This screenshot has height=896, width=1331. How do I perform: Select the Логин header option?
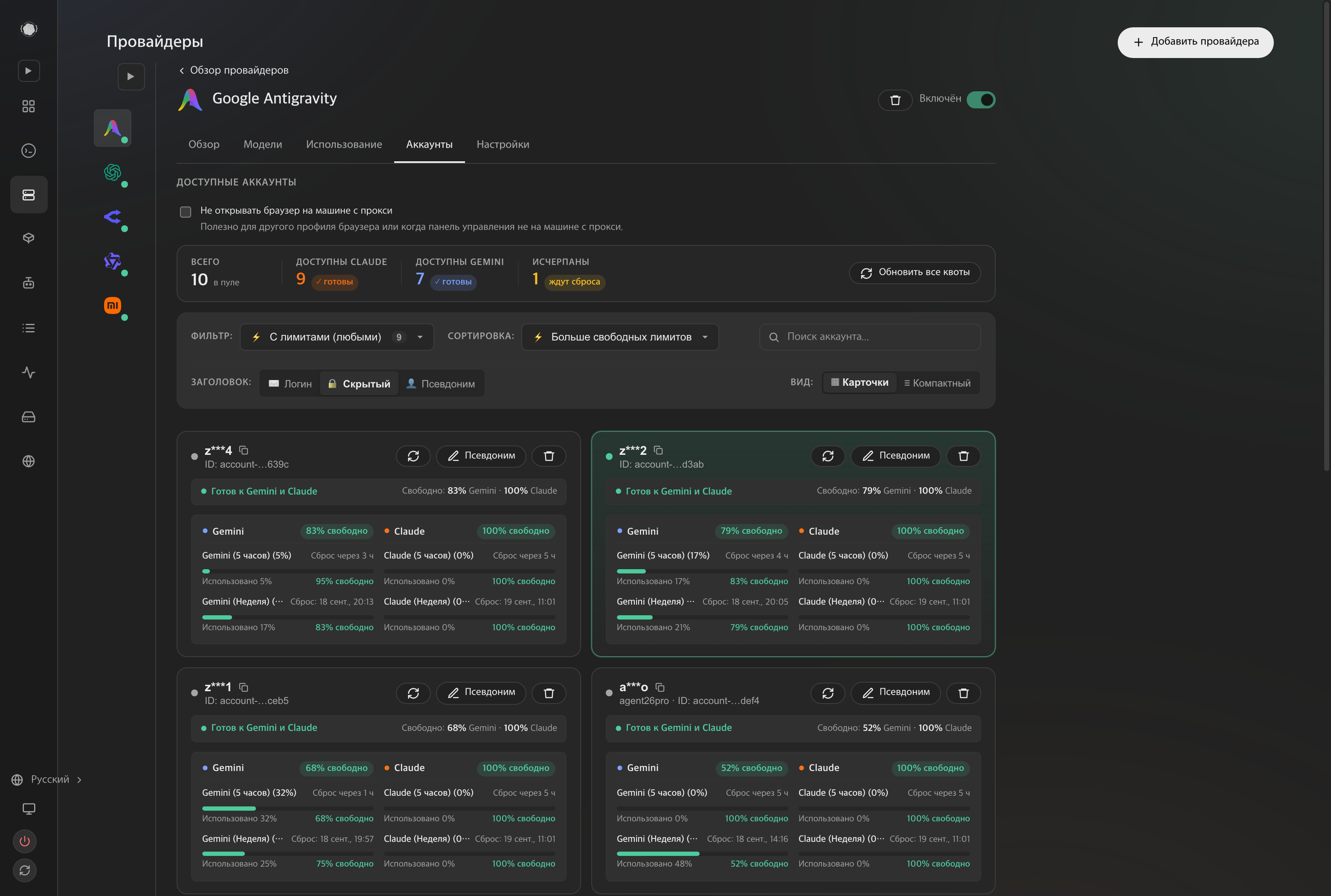[x=290, y=384]
